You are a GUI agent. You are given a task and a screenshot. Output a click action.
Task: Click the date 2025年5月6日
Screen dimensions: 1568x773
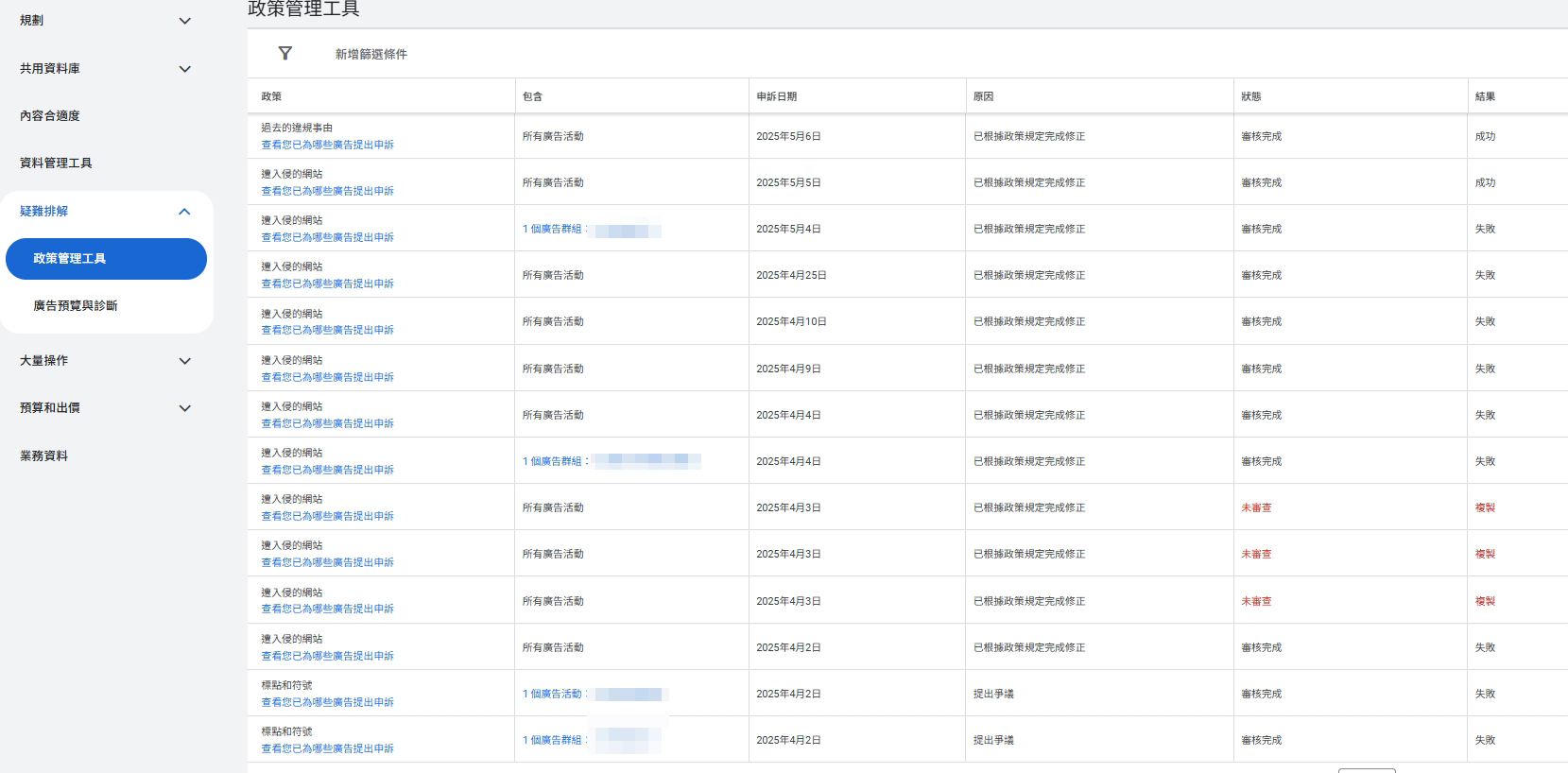pyautogui.click(x=788, y=136)
